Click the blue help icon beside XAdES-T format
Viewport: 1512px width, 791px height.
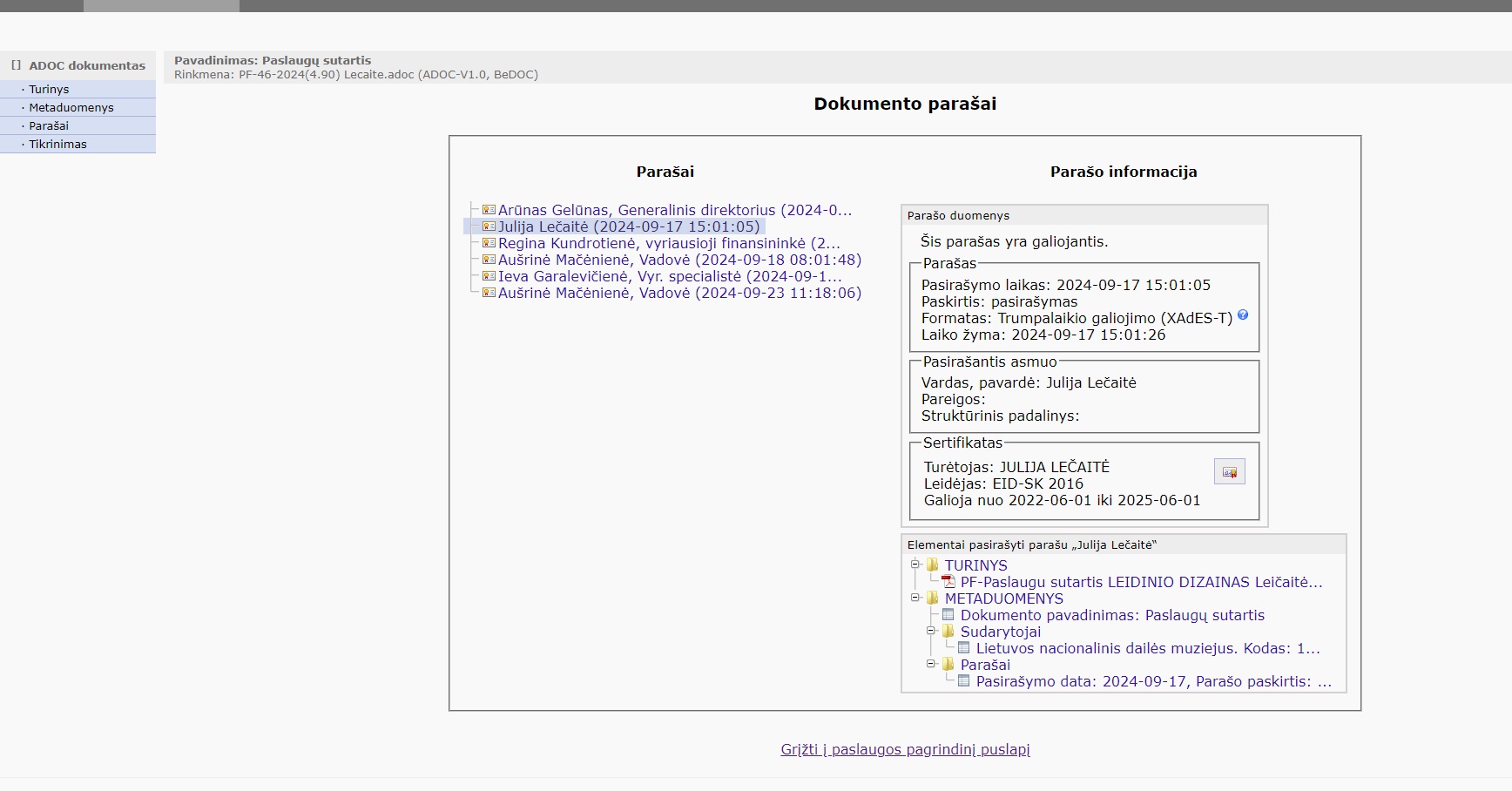[x=1243, y=315]
